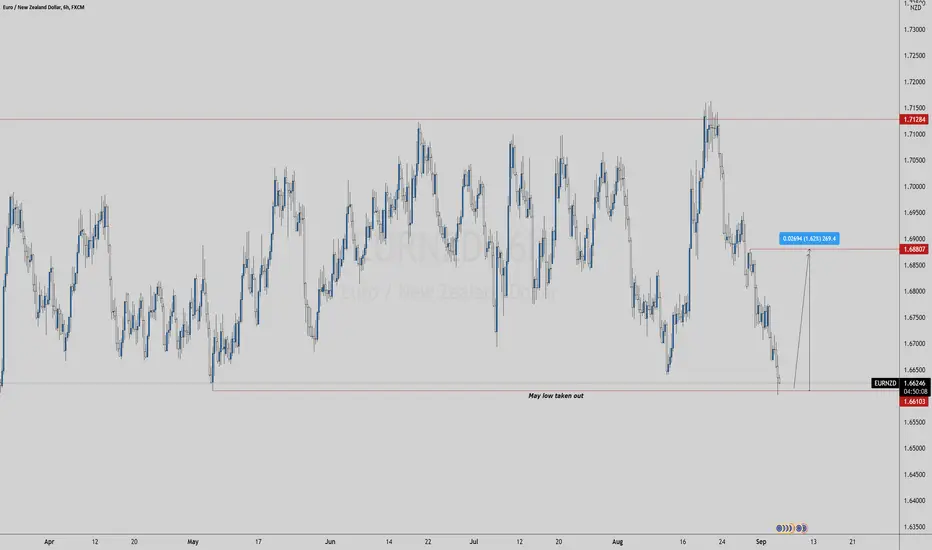Viewport: 932px width, 550px height.
Task: Click the 1.65000 price axis value
Action: coord(914,448)
